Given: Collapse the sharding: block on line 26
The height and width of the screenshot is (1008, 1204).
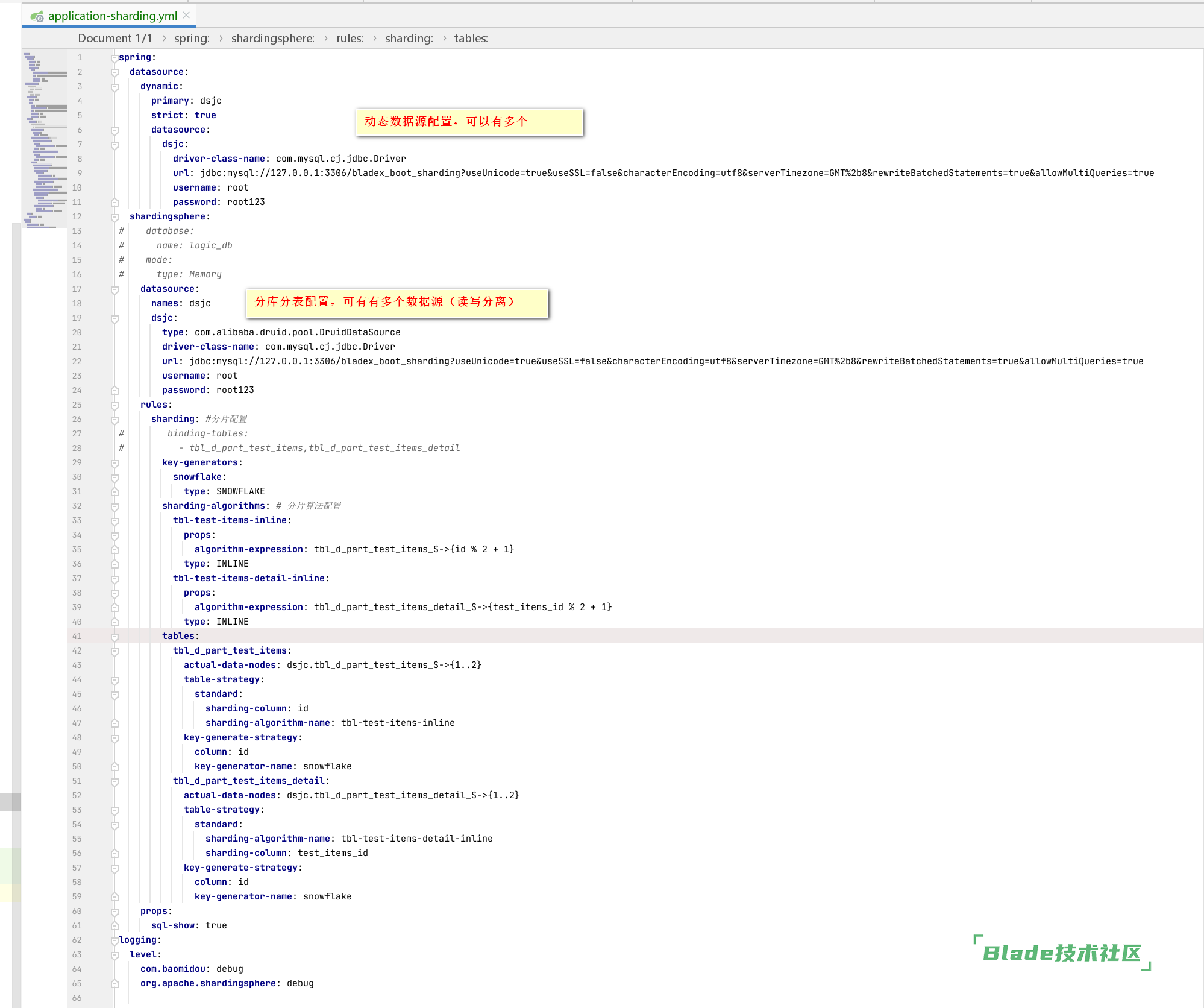Looking at the screenshot, I should coord(114,420).
